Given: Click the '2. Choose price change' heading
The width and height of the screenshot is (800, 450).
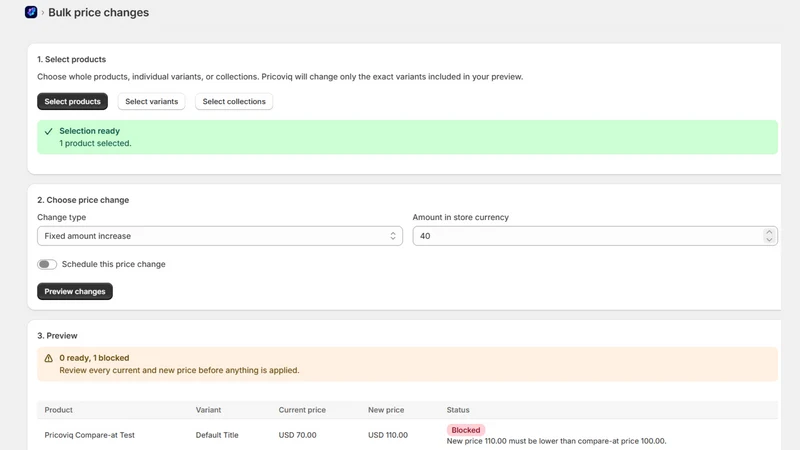Looking at the screenshot, I should point(83,200).
